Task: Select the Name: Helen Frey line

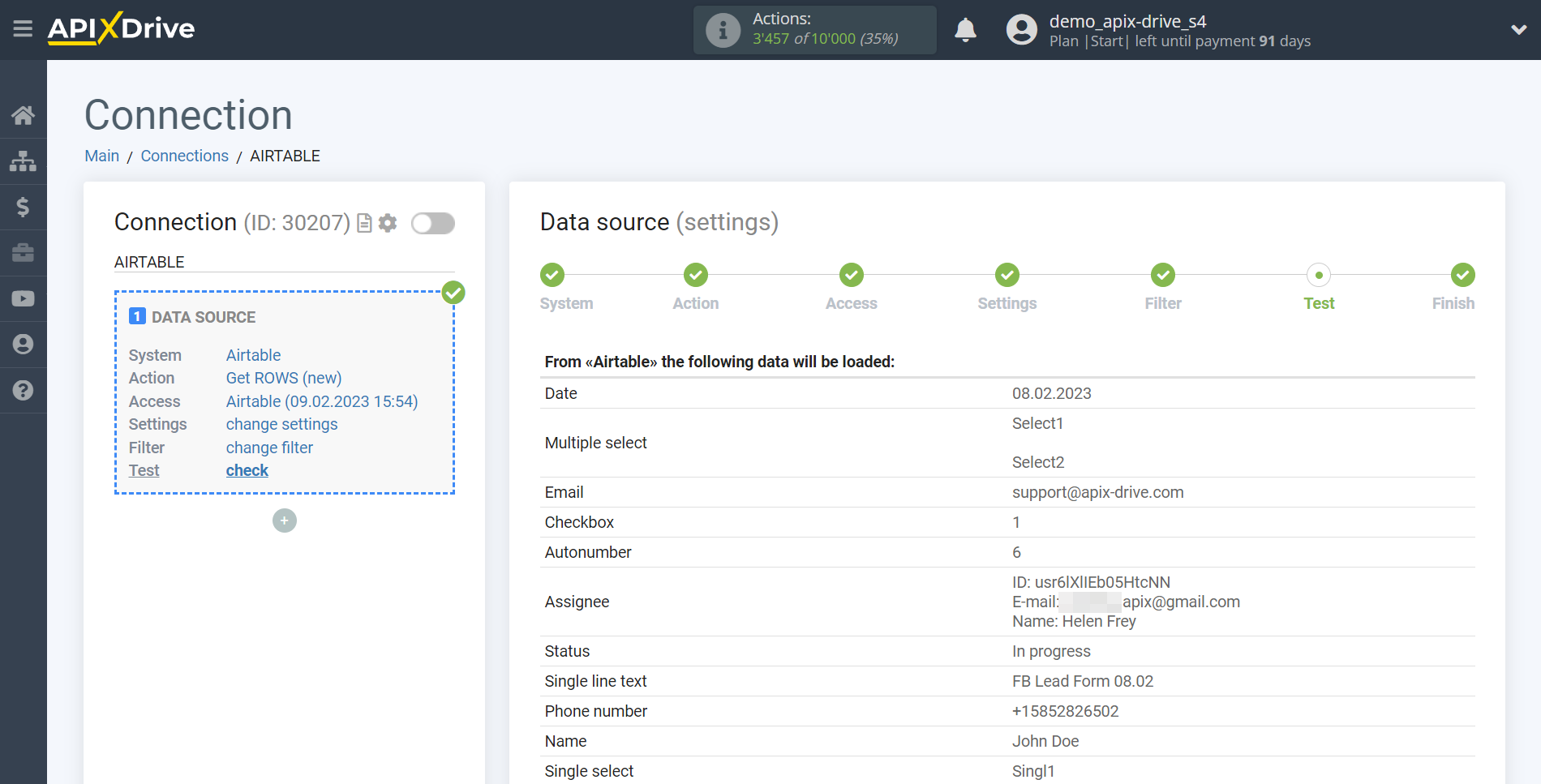Action: [1074, 621]
